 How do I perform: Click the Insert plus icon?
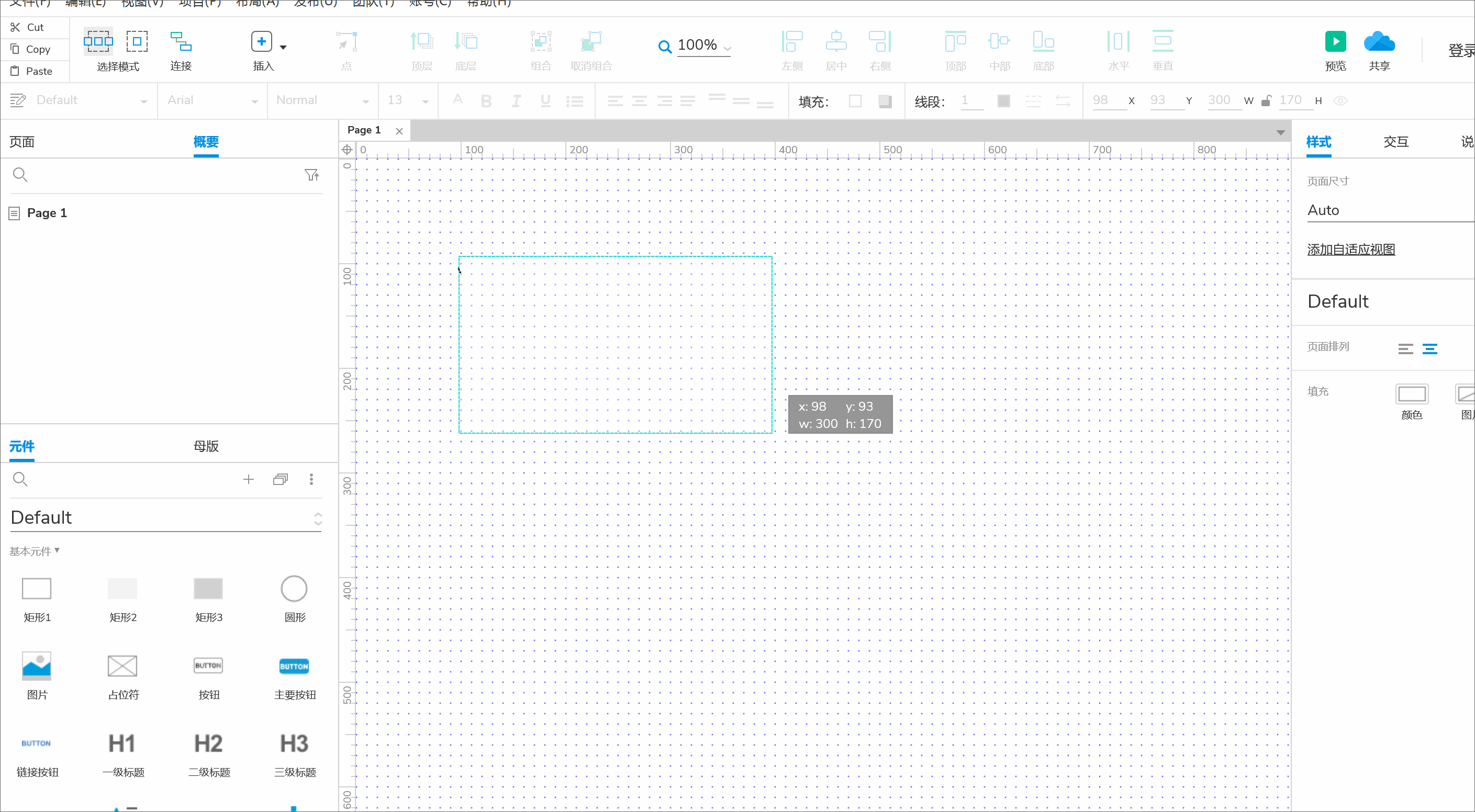tap(261, 42)
